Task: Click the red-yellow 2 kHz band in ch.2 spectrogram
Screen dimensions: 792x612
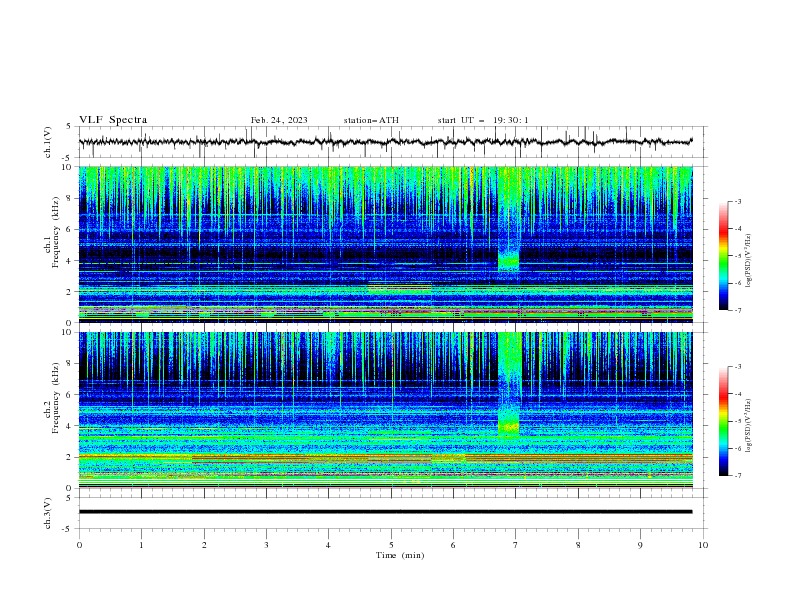Action: (x=385, y=458)
